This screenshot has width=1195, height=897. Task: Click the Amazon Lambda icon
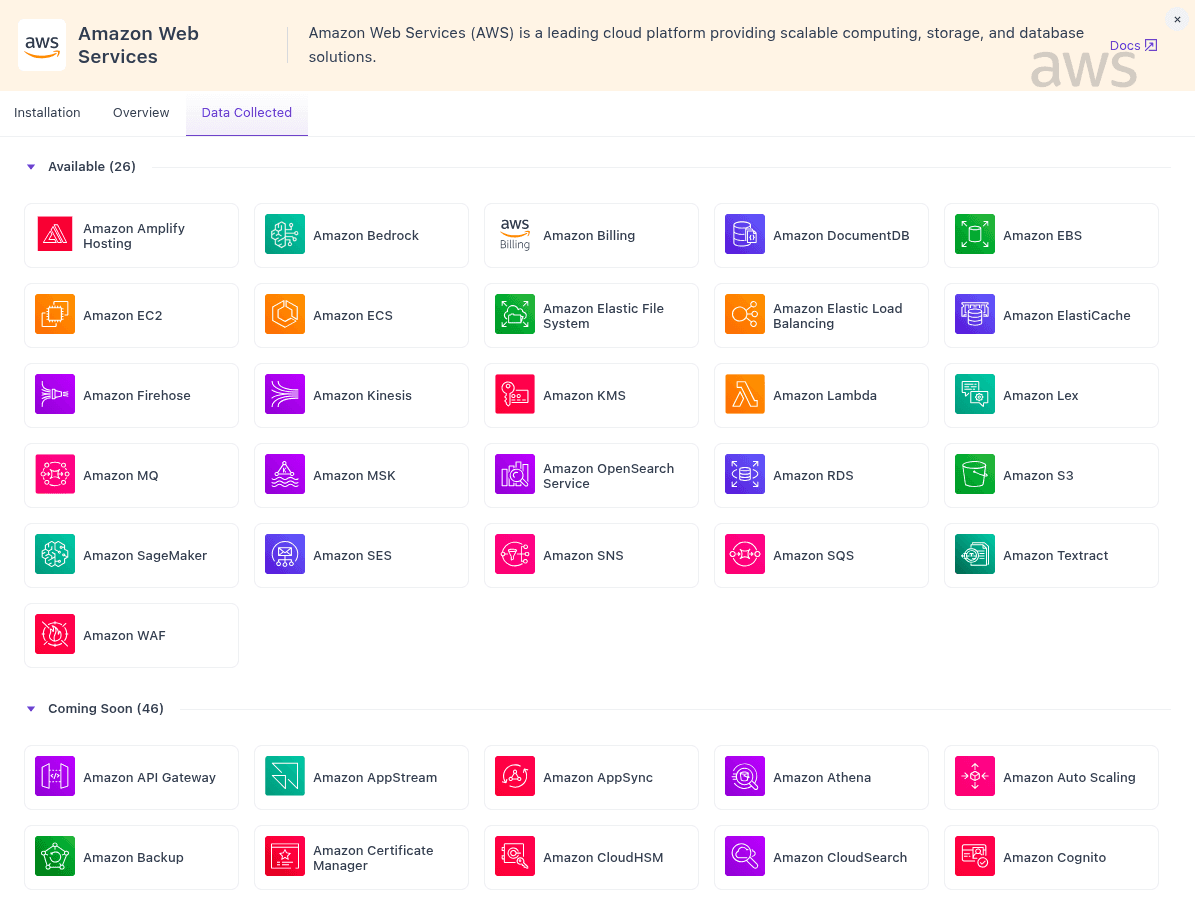click(x=745, y=395)
